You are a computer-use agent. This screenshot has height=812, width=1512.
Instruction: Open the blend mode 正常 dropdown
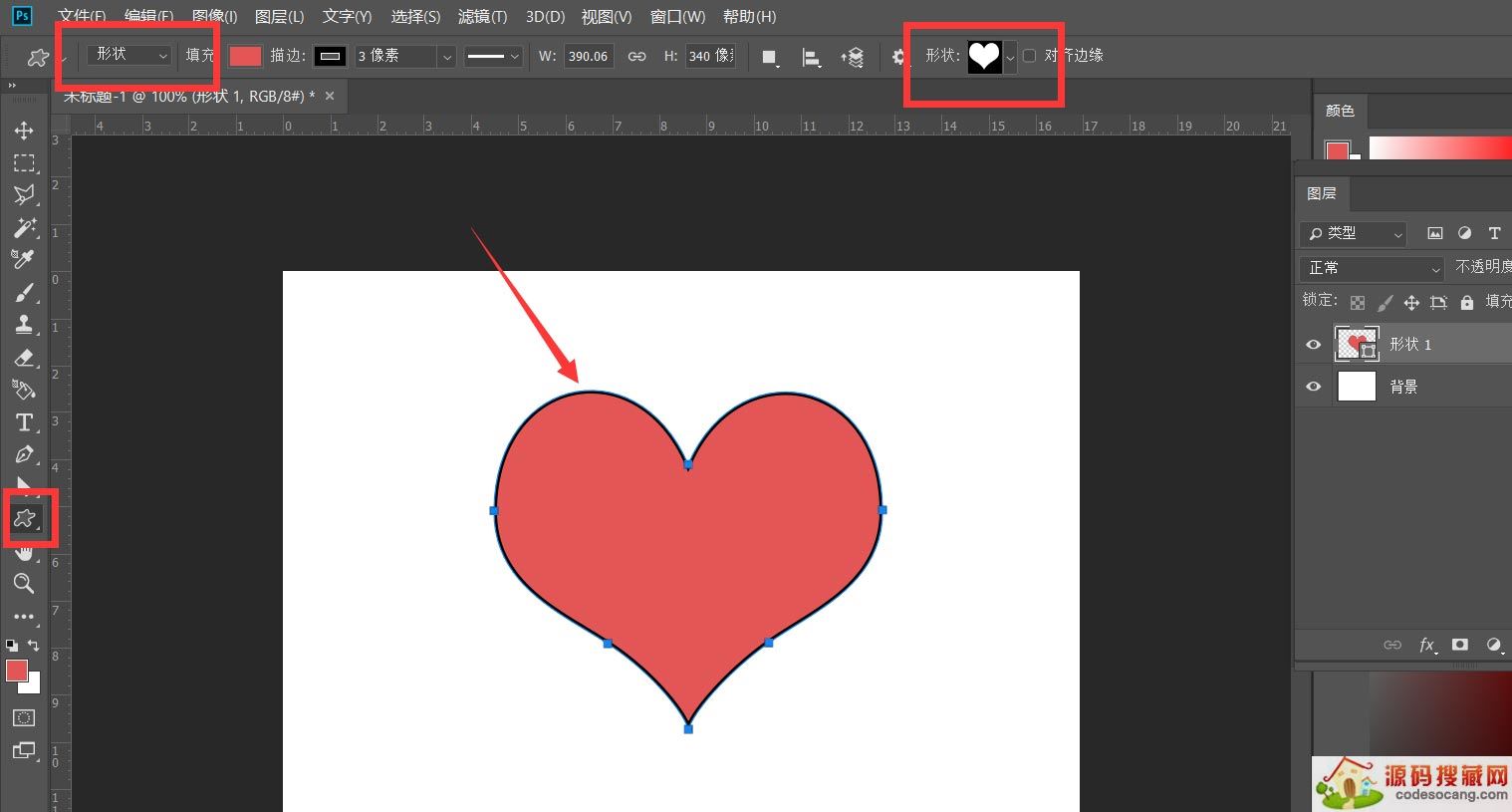(1371, 268)
